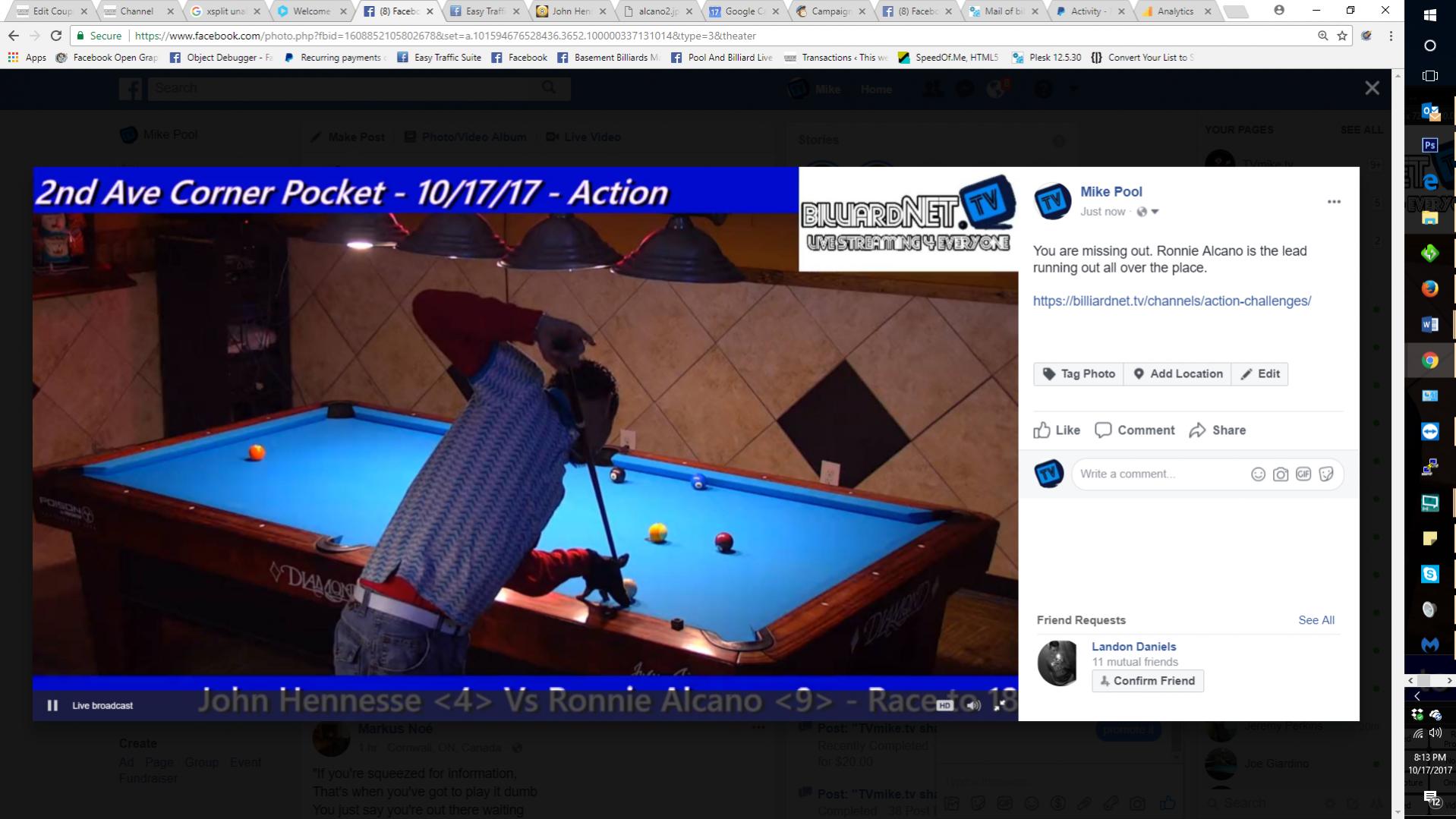
Task: Post a GIF in the comment
Action: (1303, 474)
